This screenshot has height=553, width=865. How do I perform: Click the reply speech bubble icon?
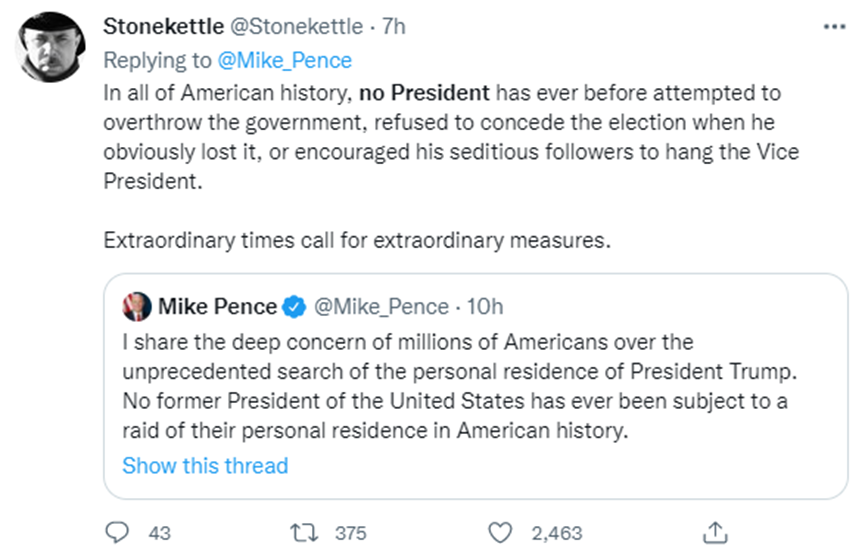(117, 532)
